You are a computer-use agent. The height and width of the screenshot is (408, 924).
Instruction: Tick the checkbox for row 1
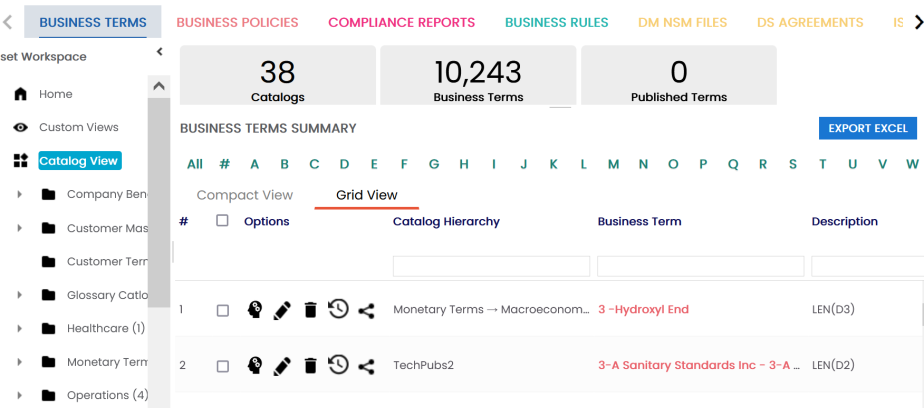pos(222,310)
